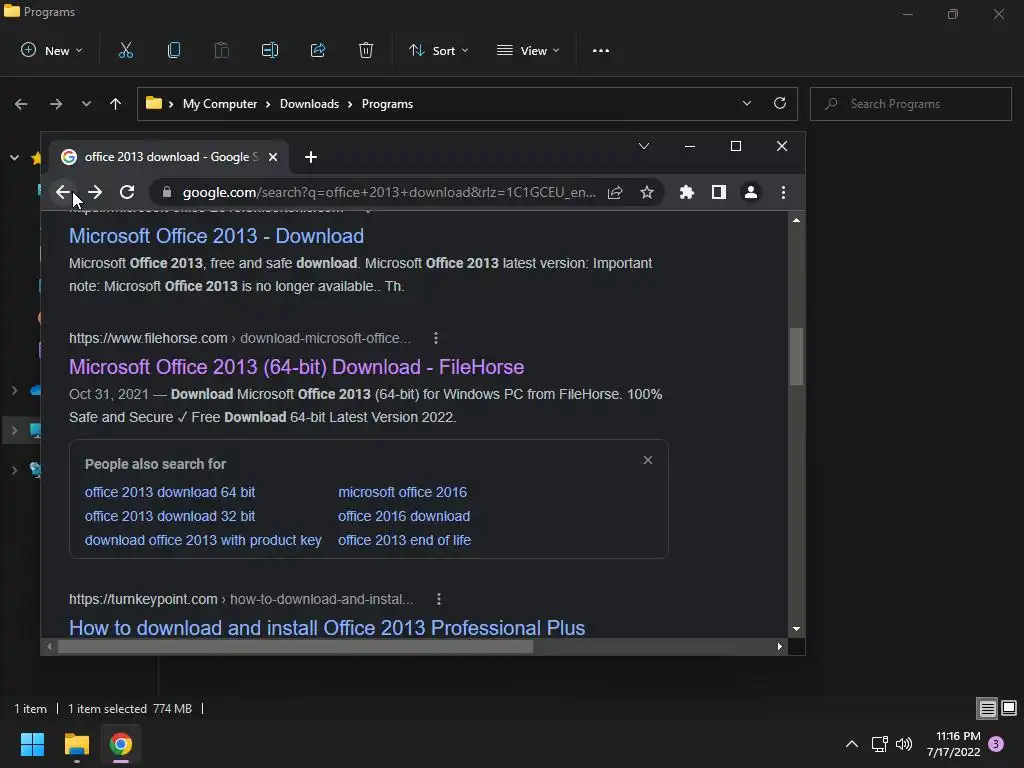The image size is (1024, 768).
Task: Open Chrome side panel icon
Action: pyautogui.click(x=719, y=192)
